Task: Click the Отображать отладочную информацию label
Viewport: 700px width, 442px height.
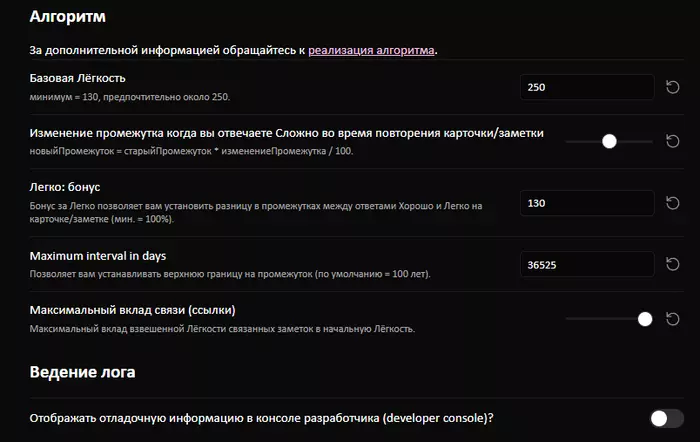Action: (262, 418)
